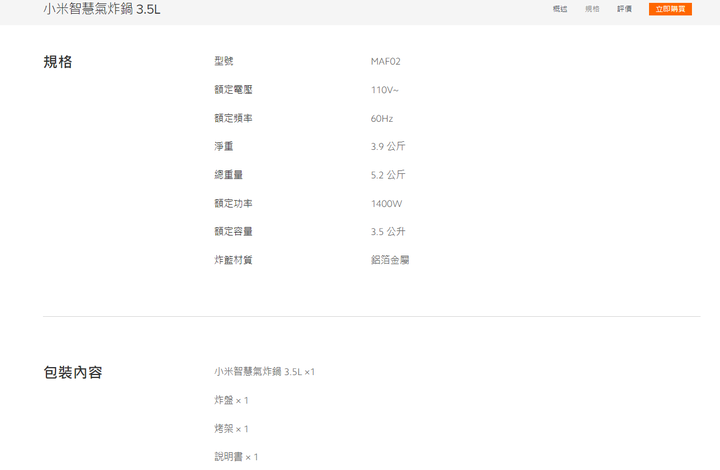Click the 額定容量 label
Viewport: 720px width, 470px height.
point(233,231)
